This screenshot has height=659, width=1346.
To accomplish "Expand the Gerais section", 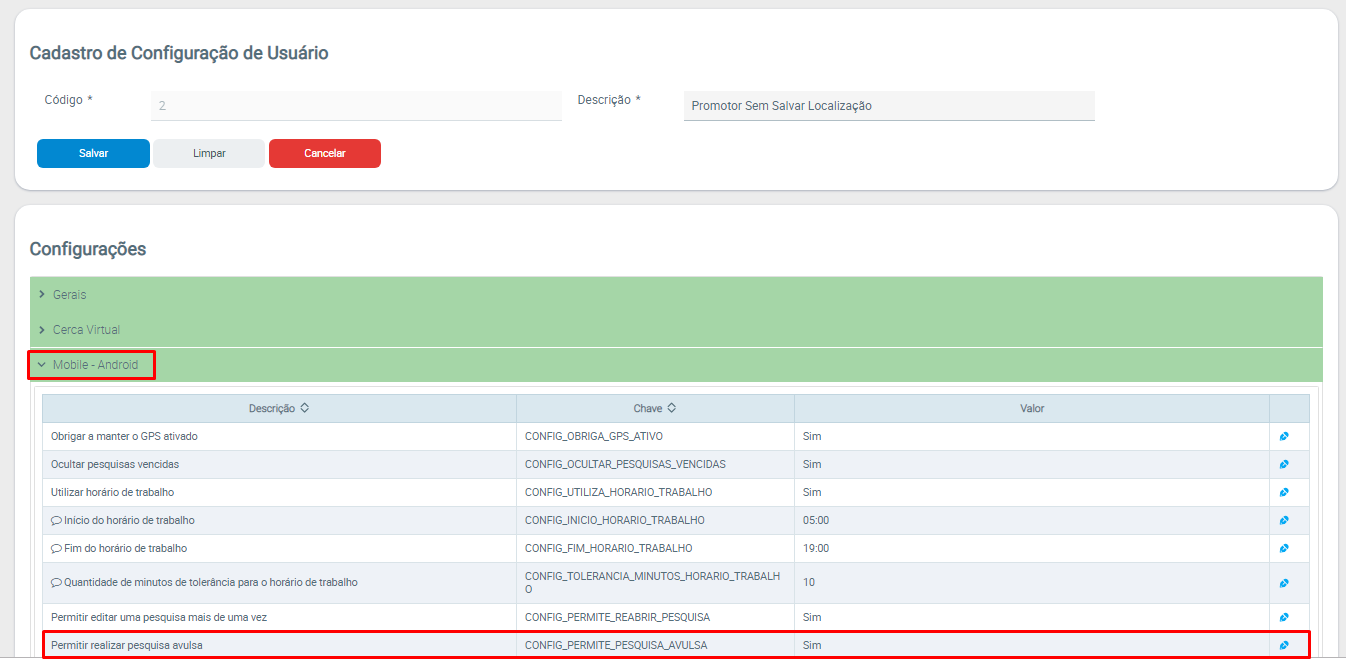I will tap(69, 295).
